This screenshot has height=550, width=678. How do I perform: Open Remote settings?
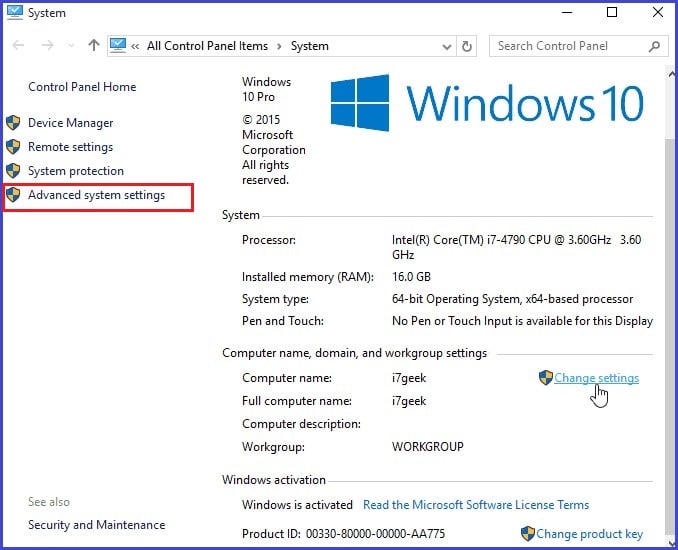[70, 147]
